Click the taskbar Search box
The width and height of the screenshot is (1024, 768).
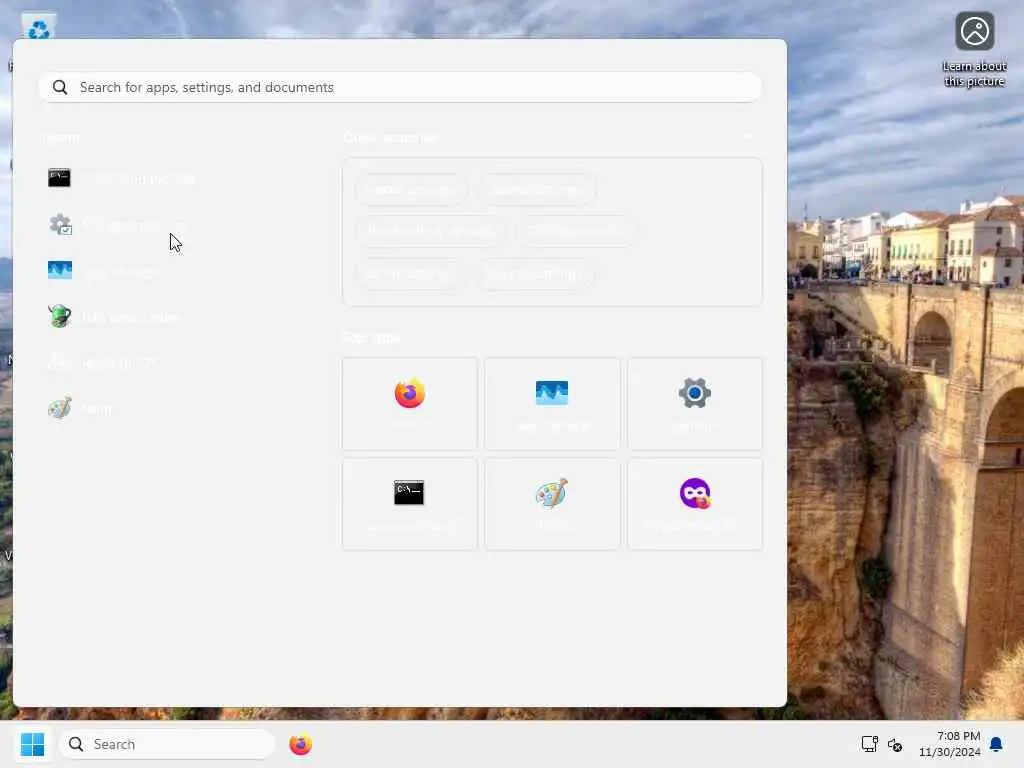click(167, 744)
